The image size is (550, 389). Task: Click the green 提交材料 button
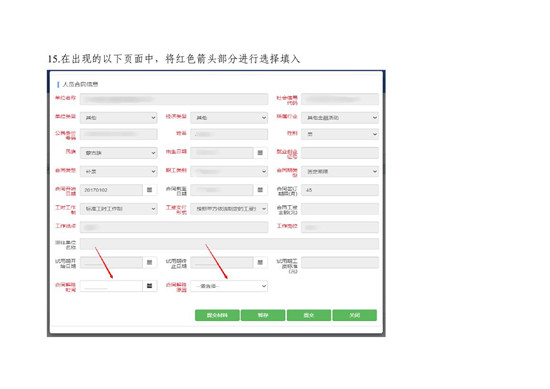pyautogui.click(x=217, y=315)
